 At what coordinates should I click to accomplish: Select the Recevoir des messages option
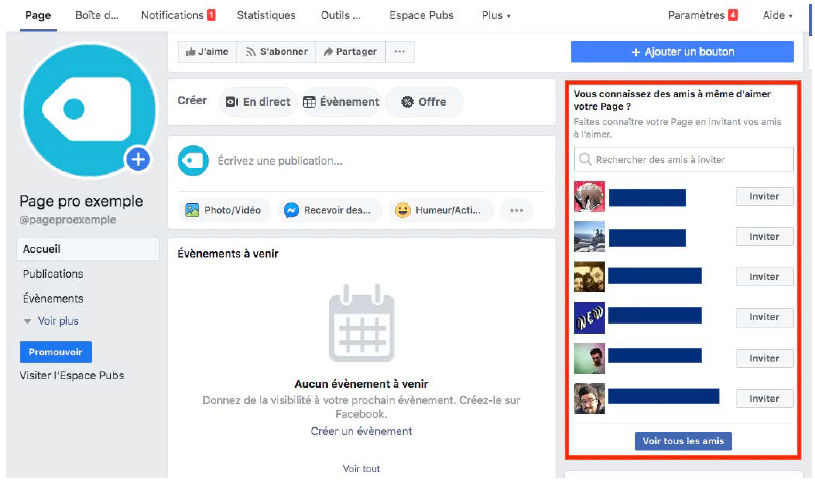tap(328, 211)
